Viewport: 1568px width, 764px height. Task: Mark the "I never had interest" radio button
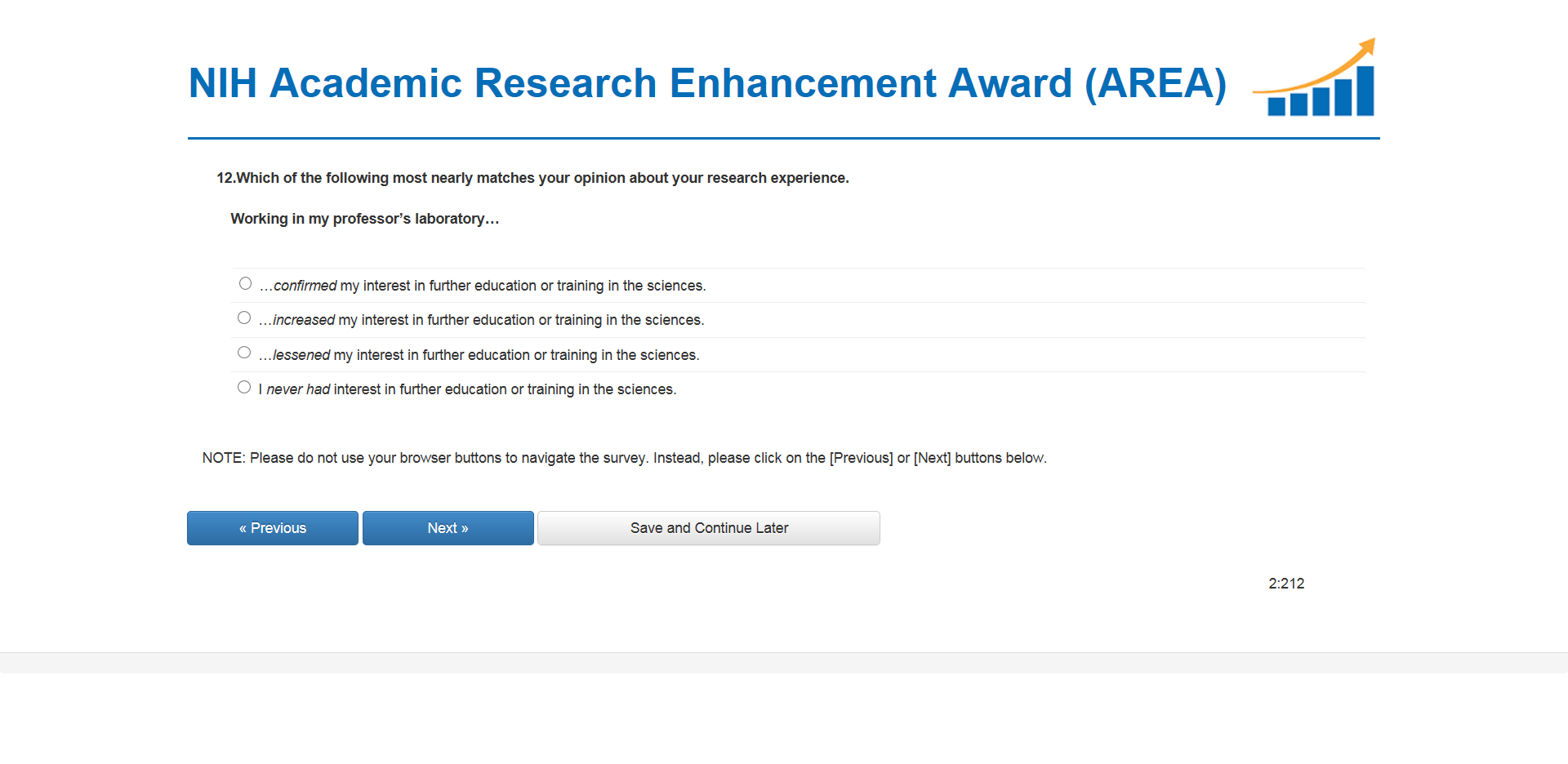(244, 387)
